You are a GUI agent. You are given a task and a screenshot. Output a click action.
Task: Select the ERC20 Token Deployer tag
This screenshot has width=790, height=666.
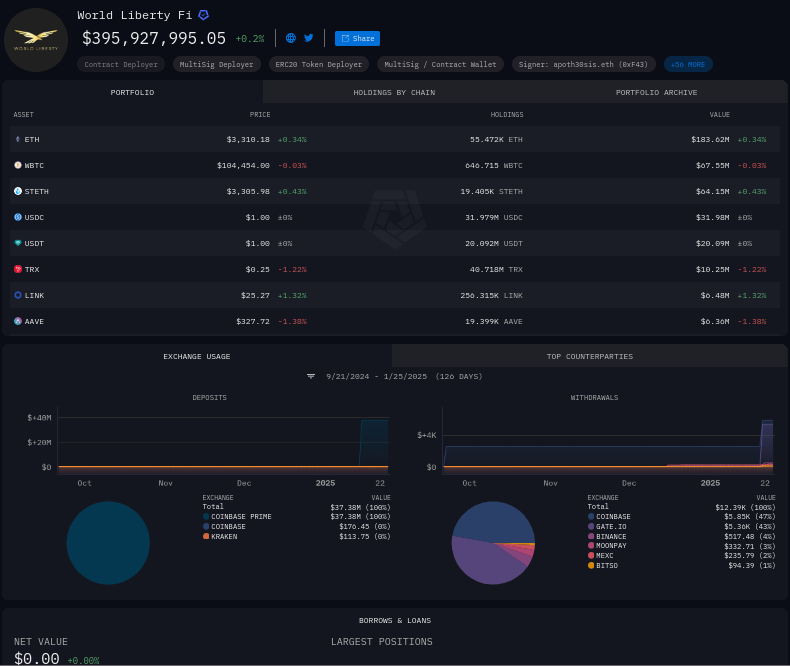pyautogui.click(x=318, y=64)
